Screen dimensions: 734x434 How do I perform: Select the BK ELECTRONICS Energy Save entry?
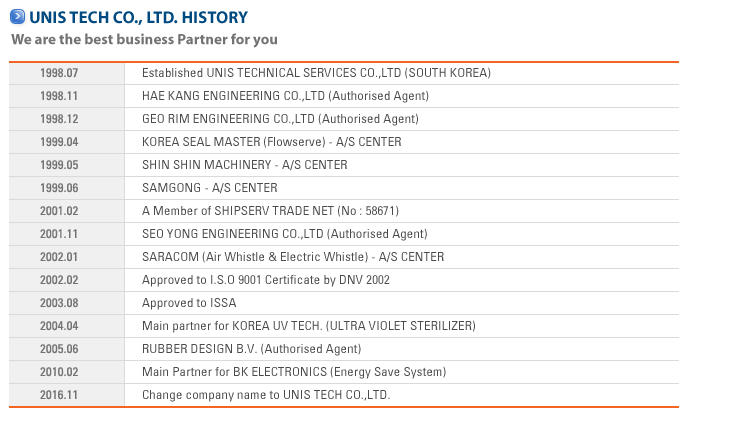(x=294, y=372)
